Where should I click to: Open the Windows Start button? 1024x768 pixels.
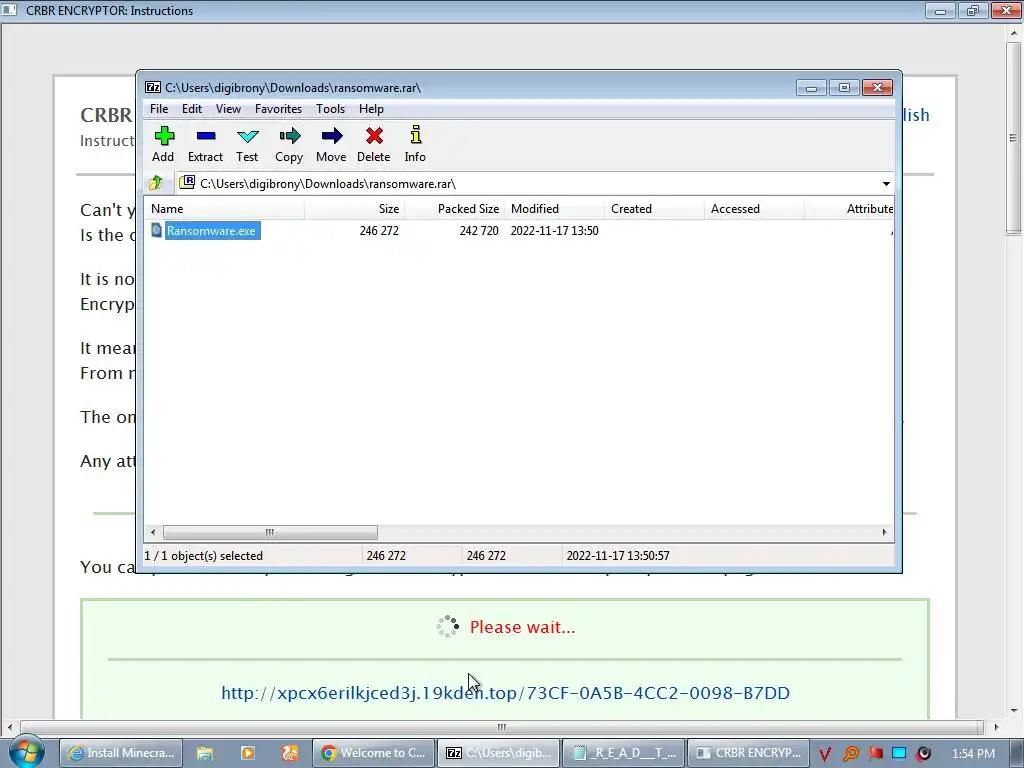click(26, 752)
